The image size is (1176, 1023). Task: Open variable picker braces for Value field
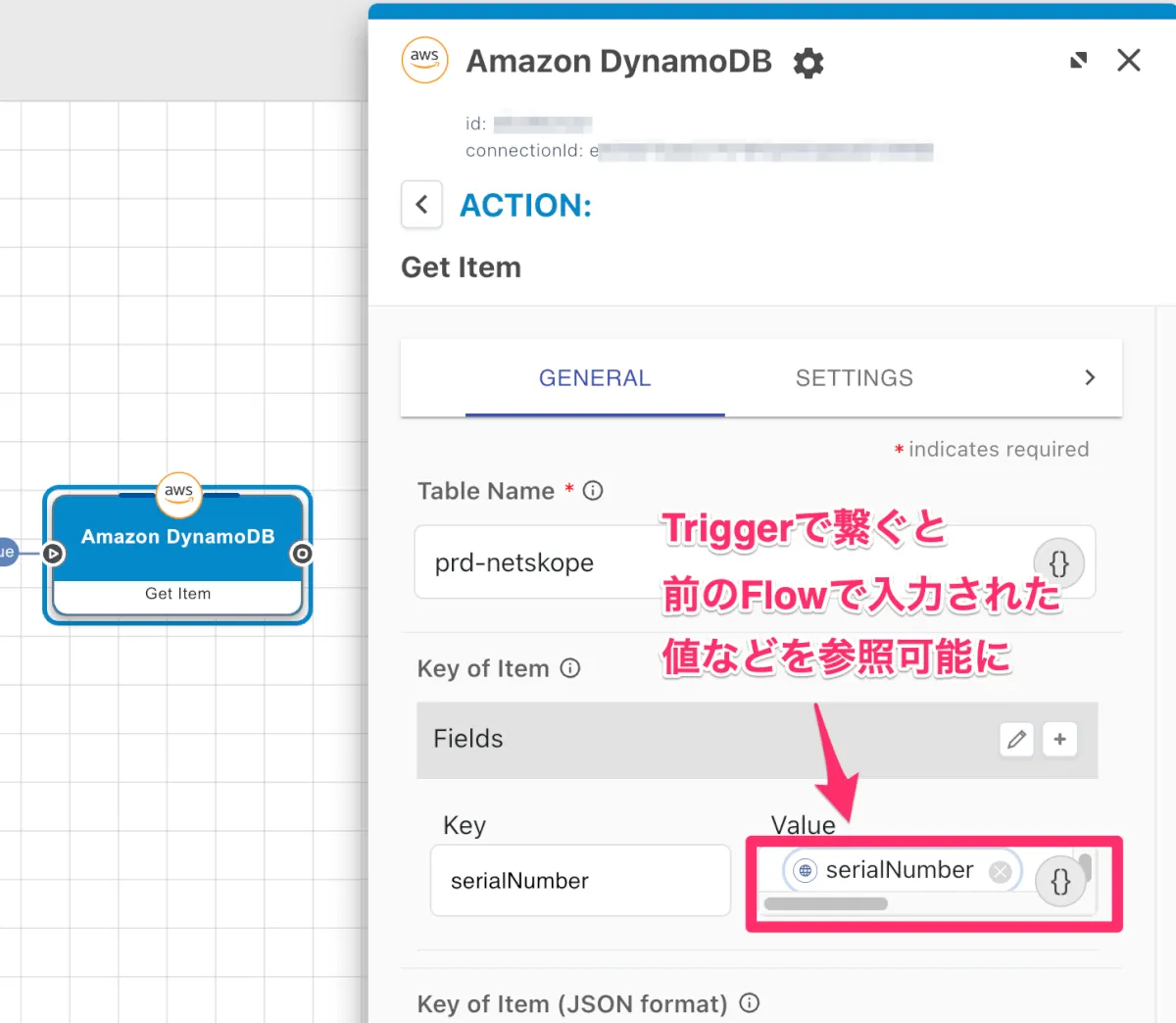coord(1060,882)
